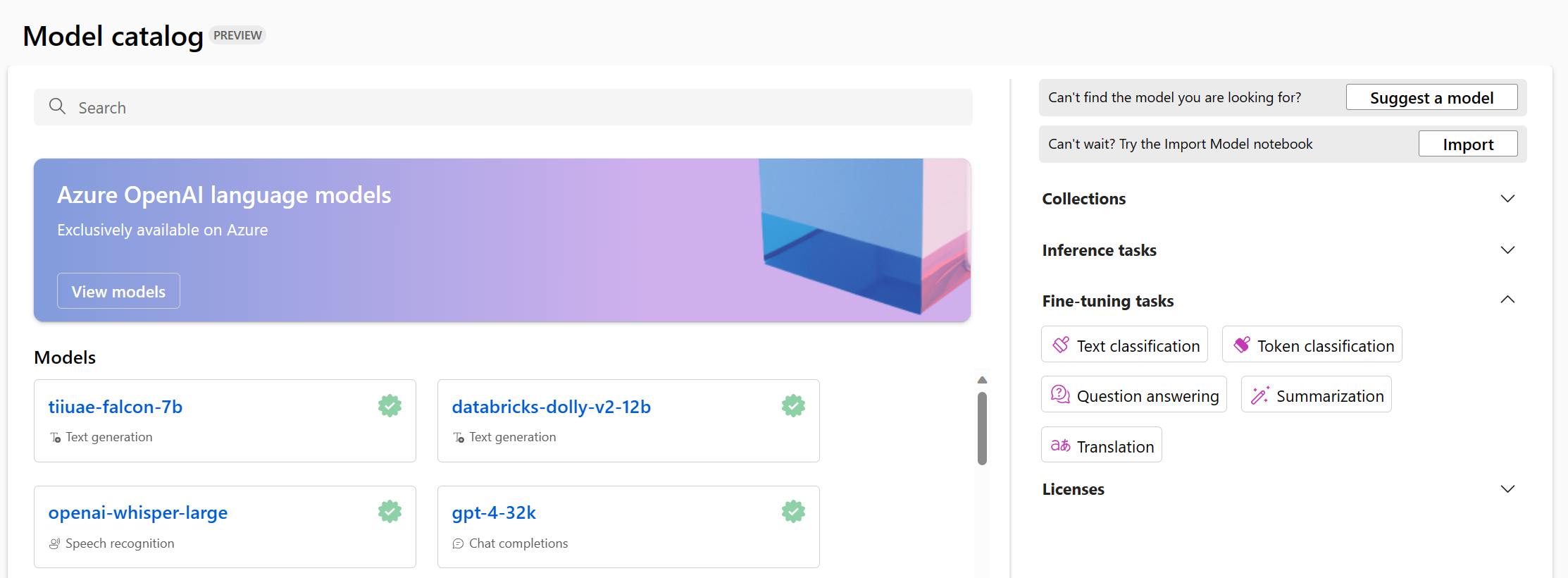Click the Summarization wand icon
Viewport: 1568px width, 578px height.
(x=1260, y=395)
